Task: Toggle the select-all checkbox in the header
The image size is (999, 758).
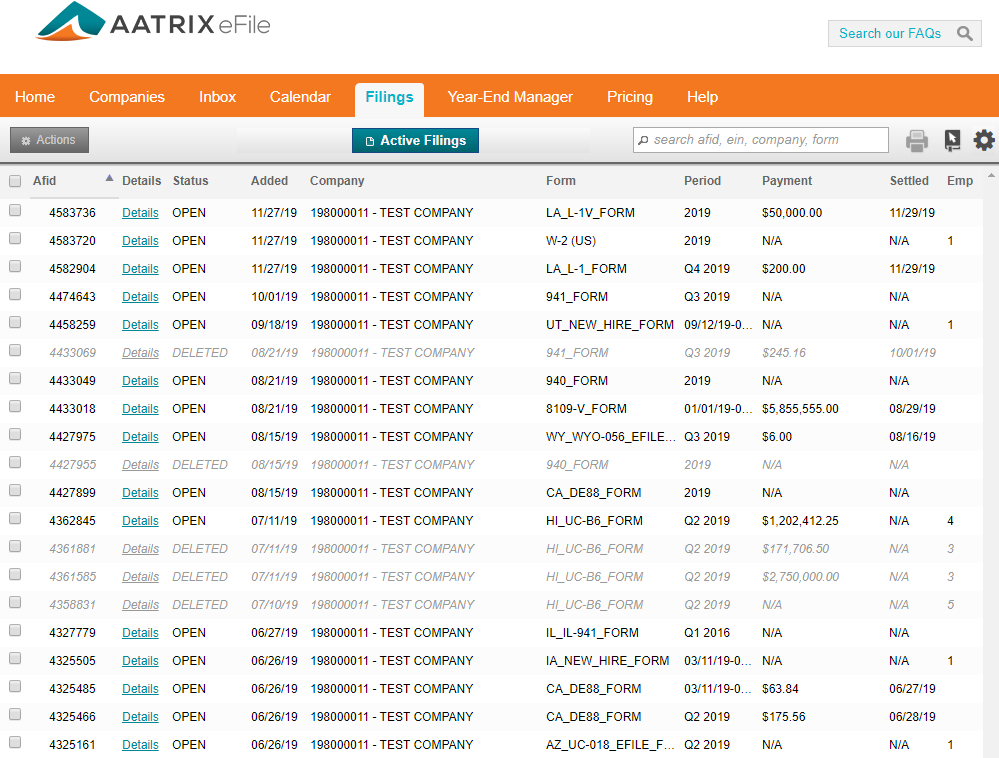Action: pyautogui.click(x=15, y=181)
